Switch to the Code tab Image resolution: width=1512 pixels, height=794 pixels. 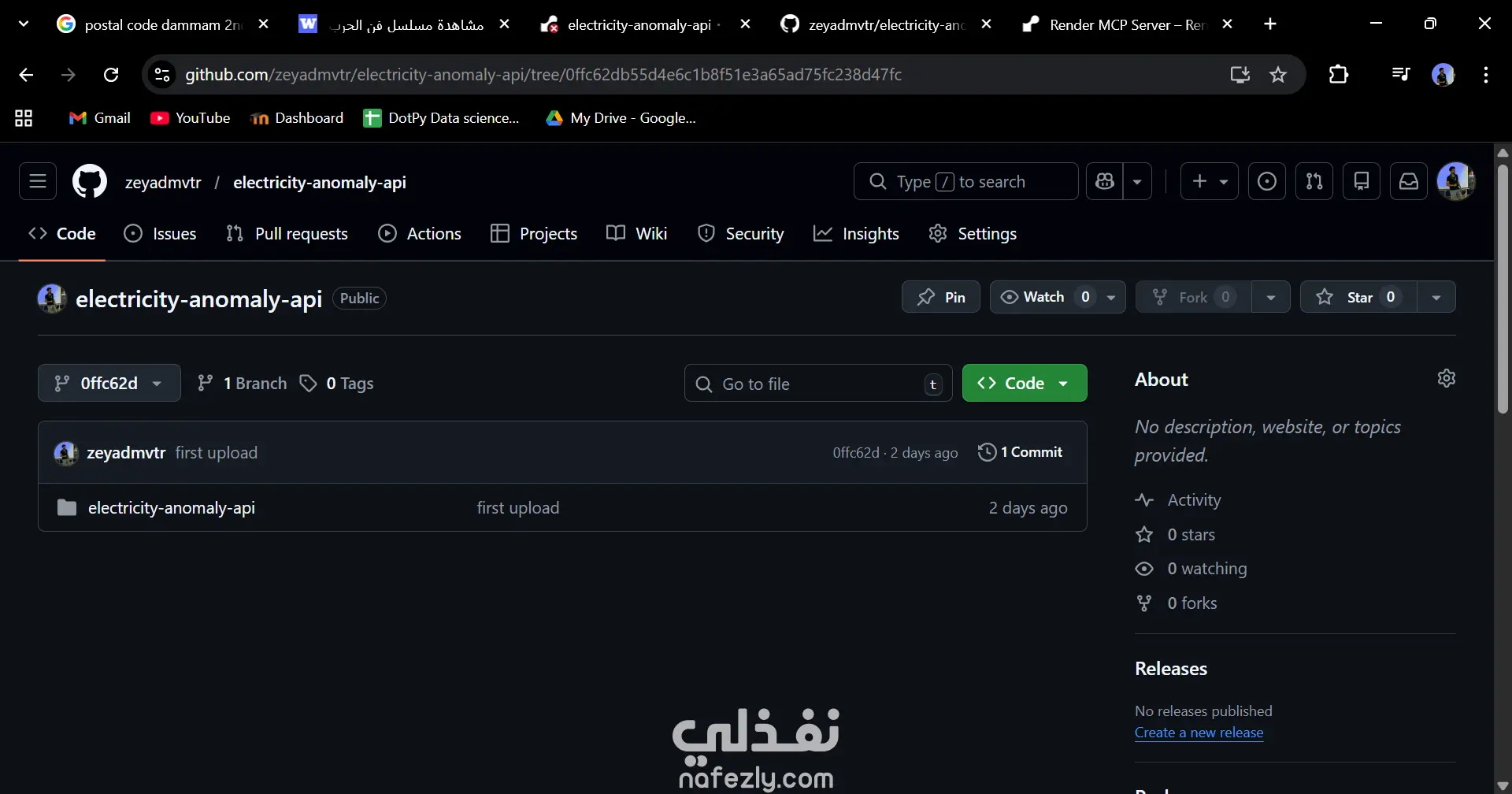tap(62, 234)
